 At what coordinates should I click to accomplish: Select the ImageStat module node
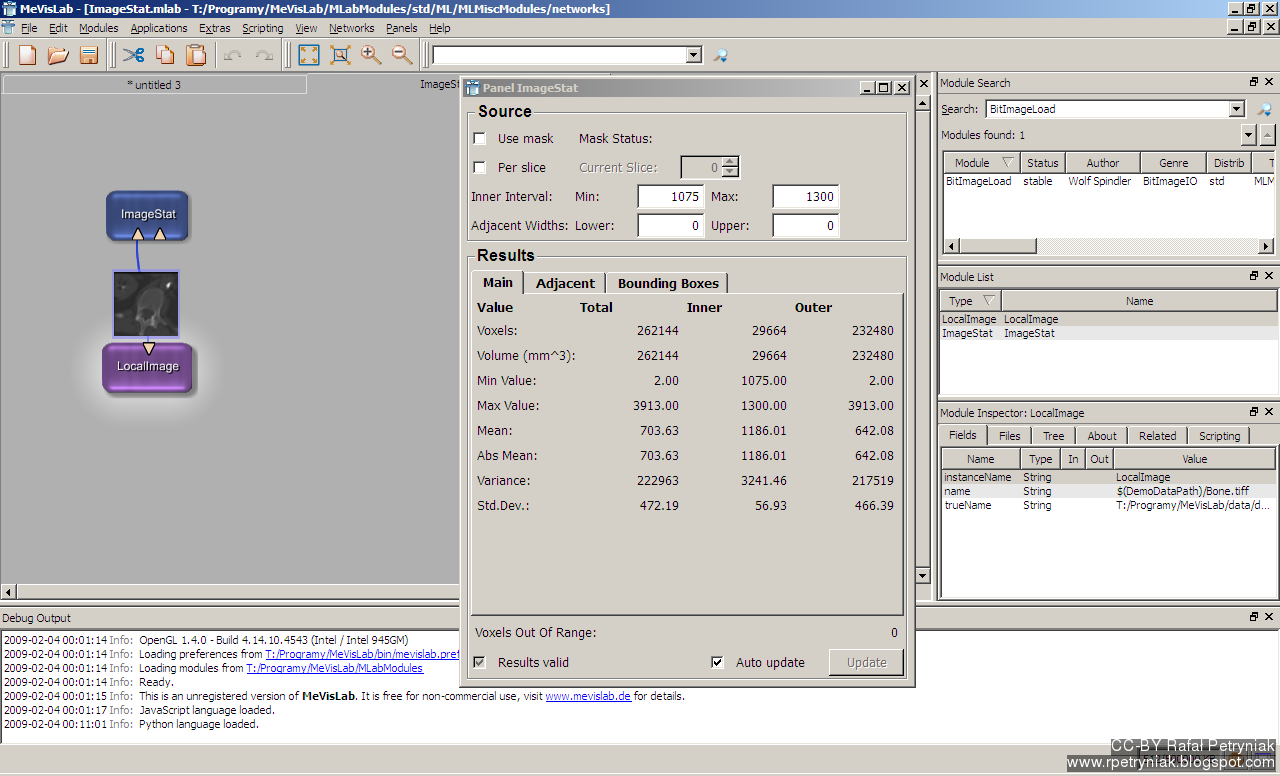tap(147, 215)
